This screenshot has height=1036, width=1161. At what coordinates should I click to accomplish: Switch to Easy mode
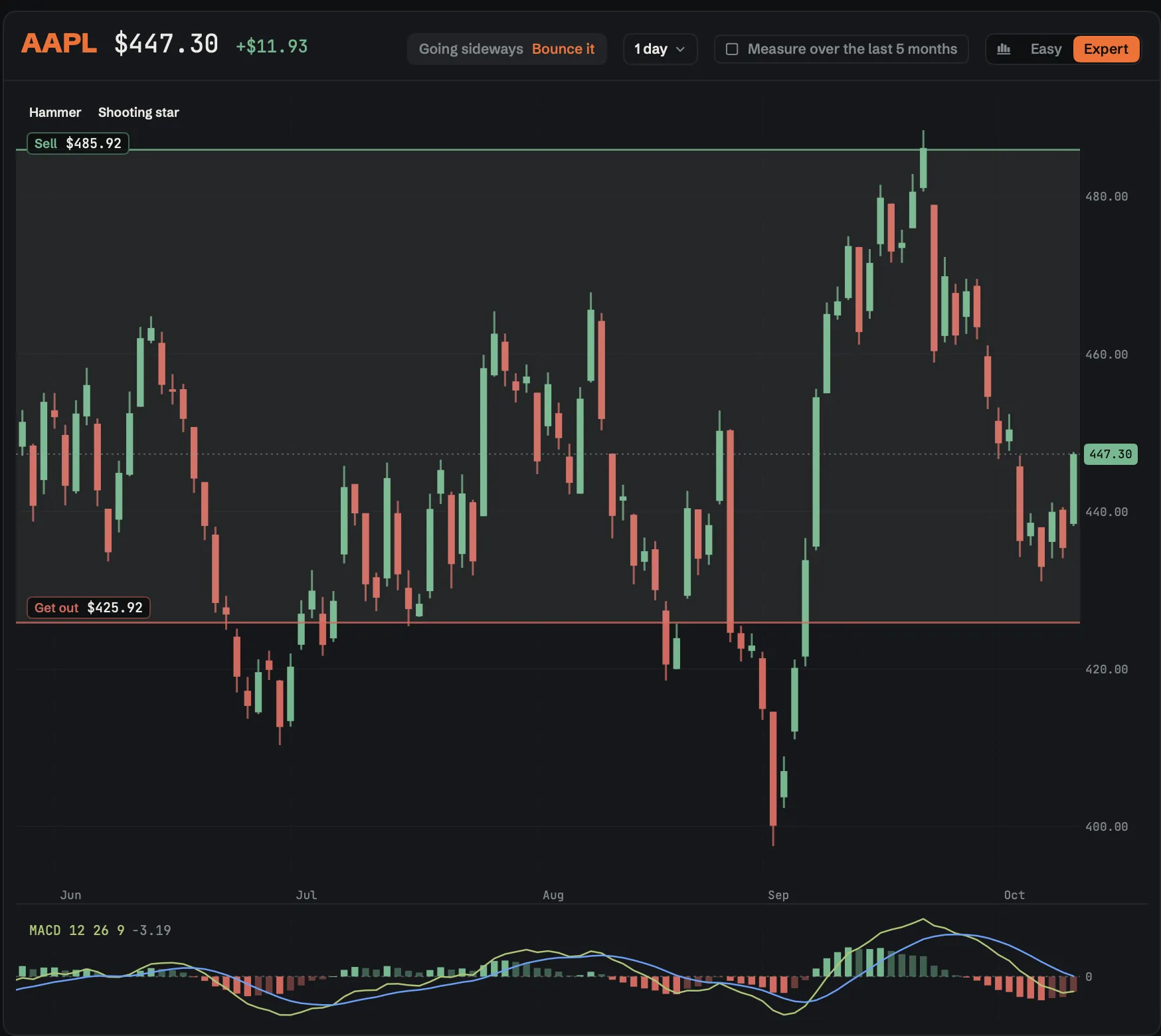[x=1045, y=49]
